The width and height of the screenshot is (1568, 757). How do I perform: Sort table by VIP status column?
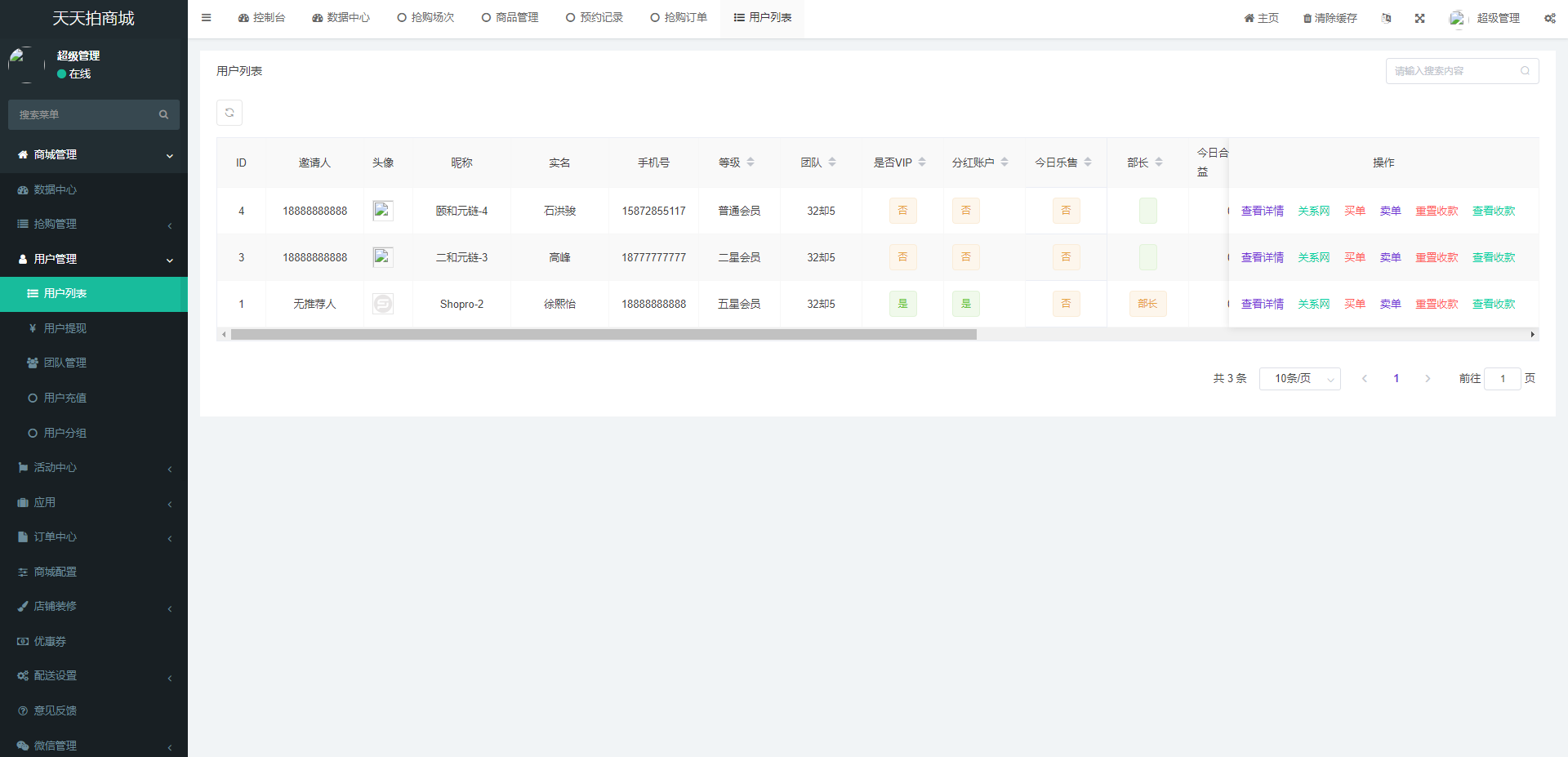[x=922, y=163]
